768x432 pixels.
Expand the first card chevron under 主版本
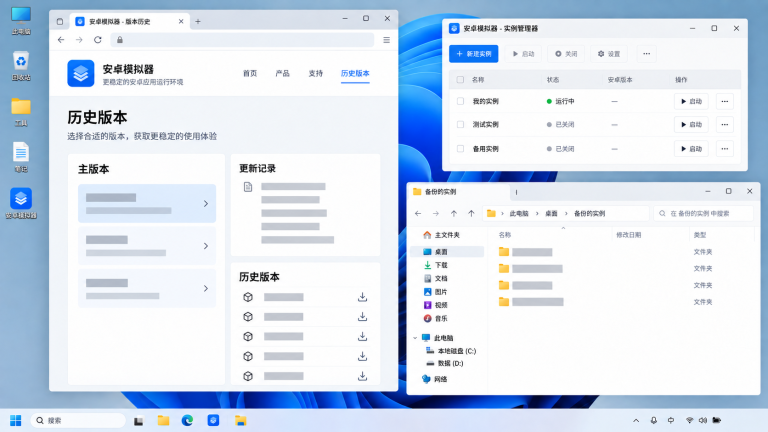pos(206,203)
